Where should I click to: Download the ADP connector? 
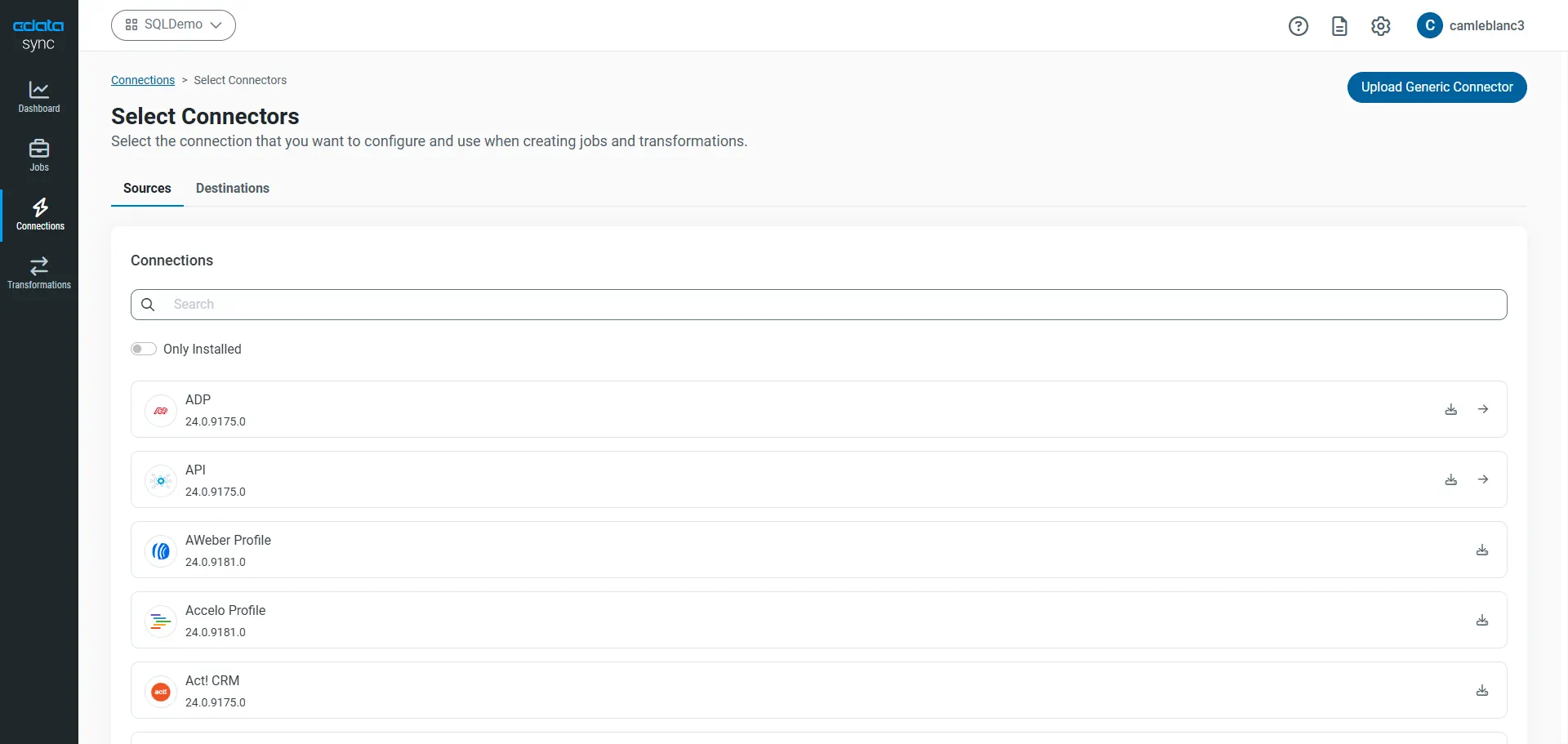[1451, 409]
